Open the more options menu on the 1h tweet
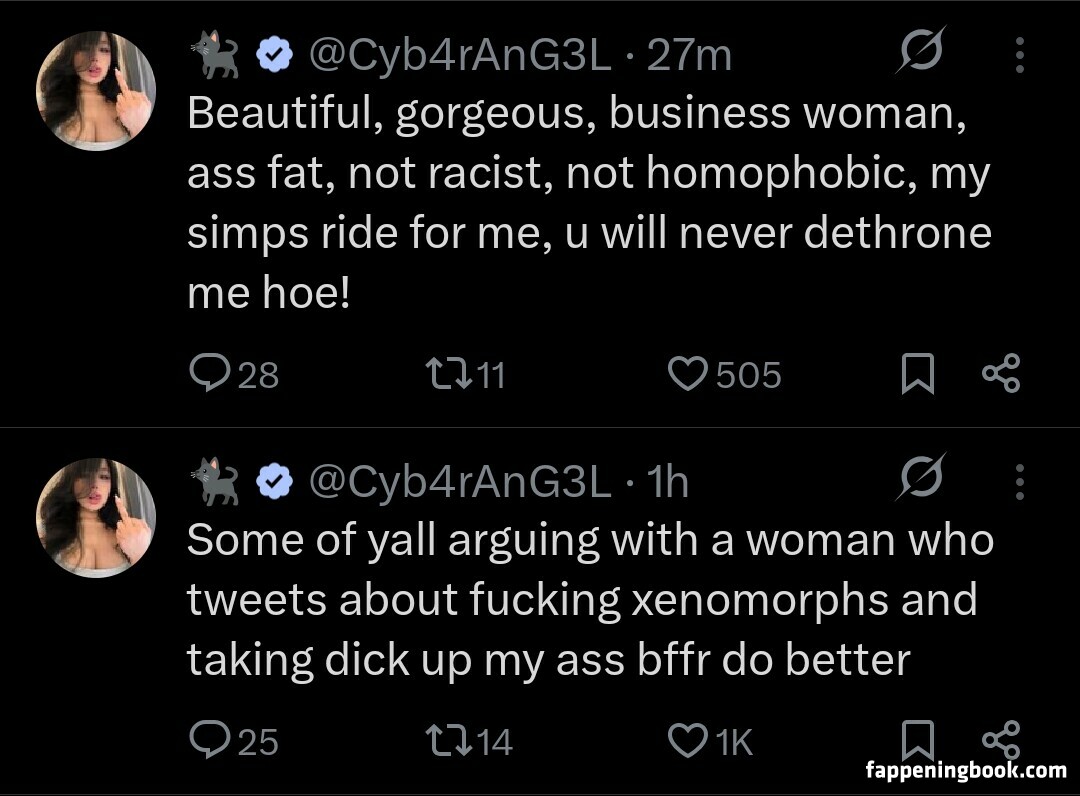The width and height of the screenshot is (1080, 796). click(1019, 482)
